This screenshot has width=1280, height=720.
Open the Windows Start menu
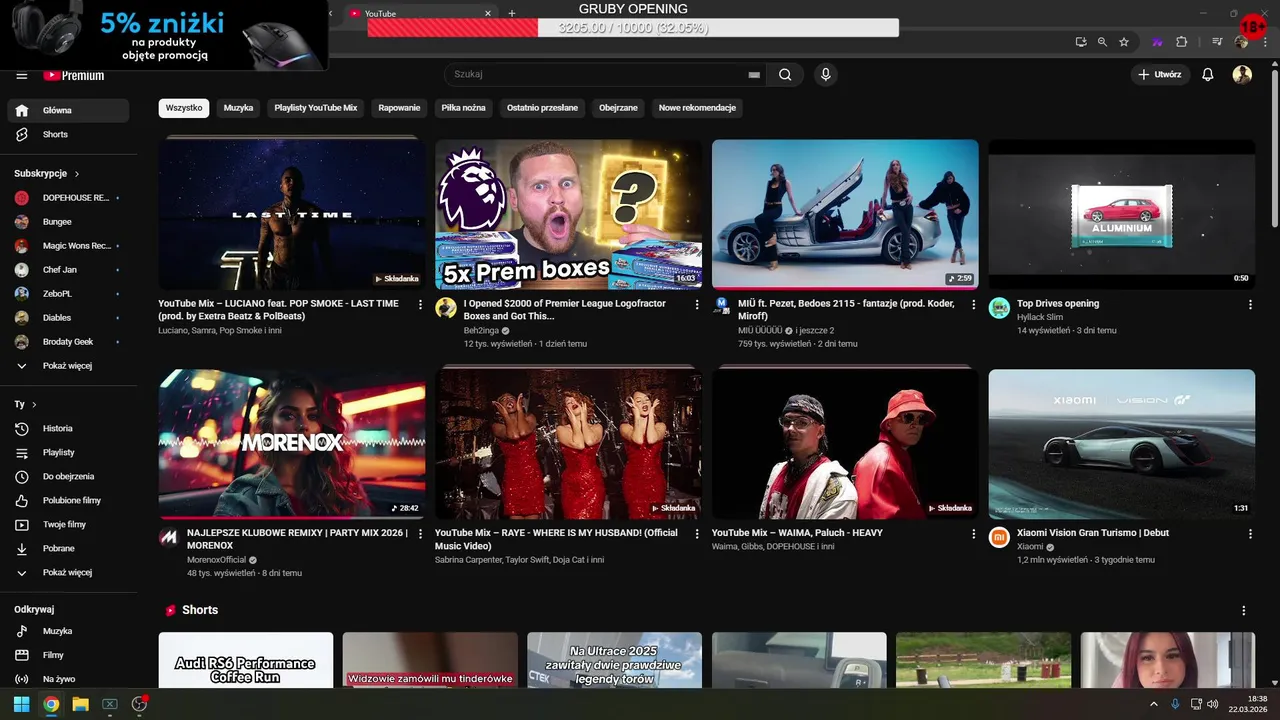coord(21,704)
